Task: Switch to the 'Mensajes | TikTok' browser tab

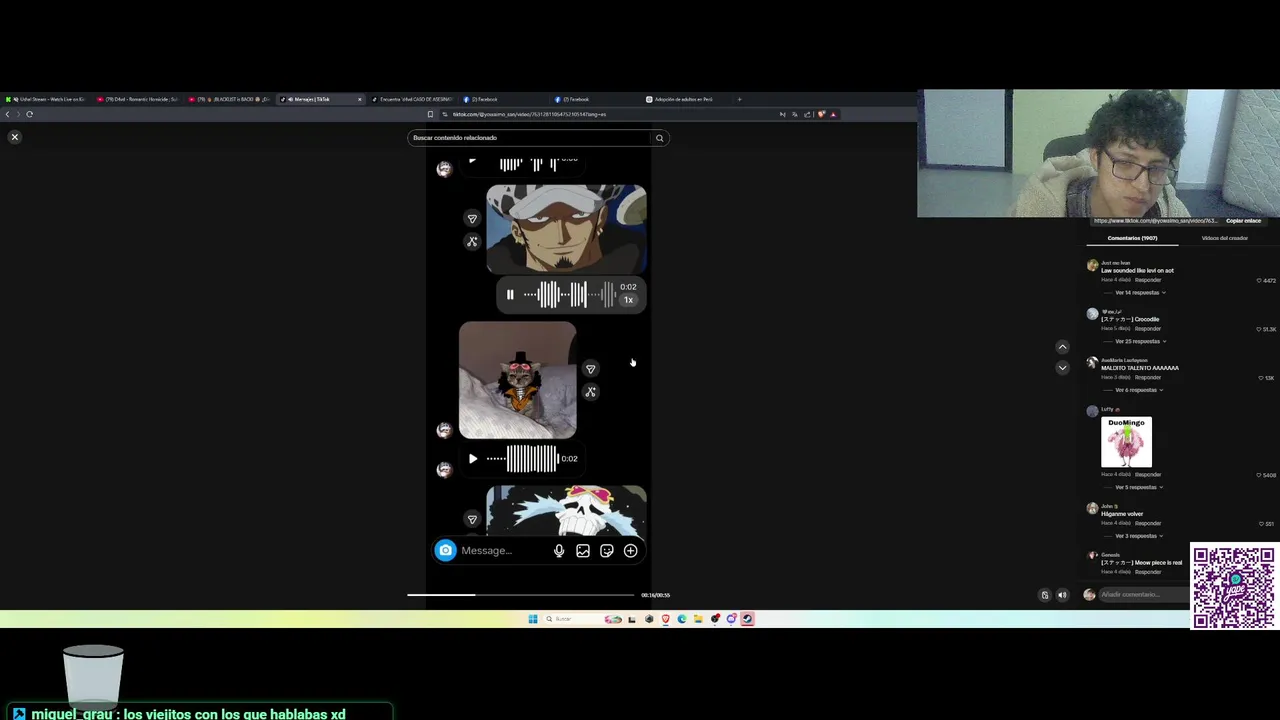Action: pos(318,100)
